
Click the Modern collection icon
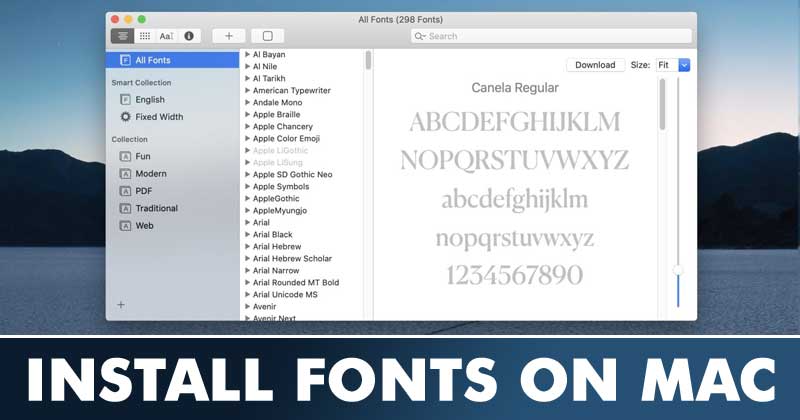[125, 174]
